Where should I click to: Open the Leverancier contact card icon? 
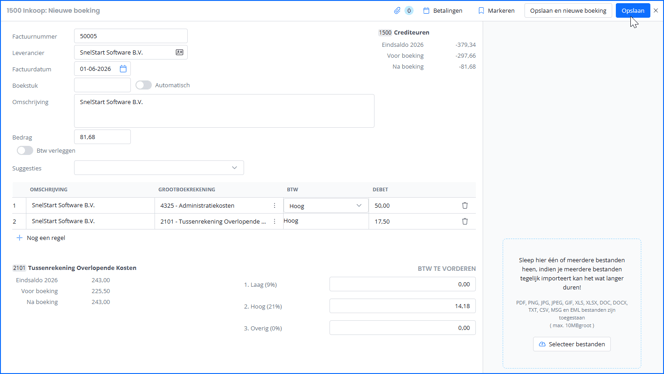click(180, 52)
